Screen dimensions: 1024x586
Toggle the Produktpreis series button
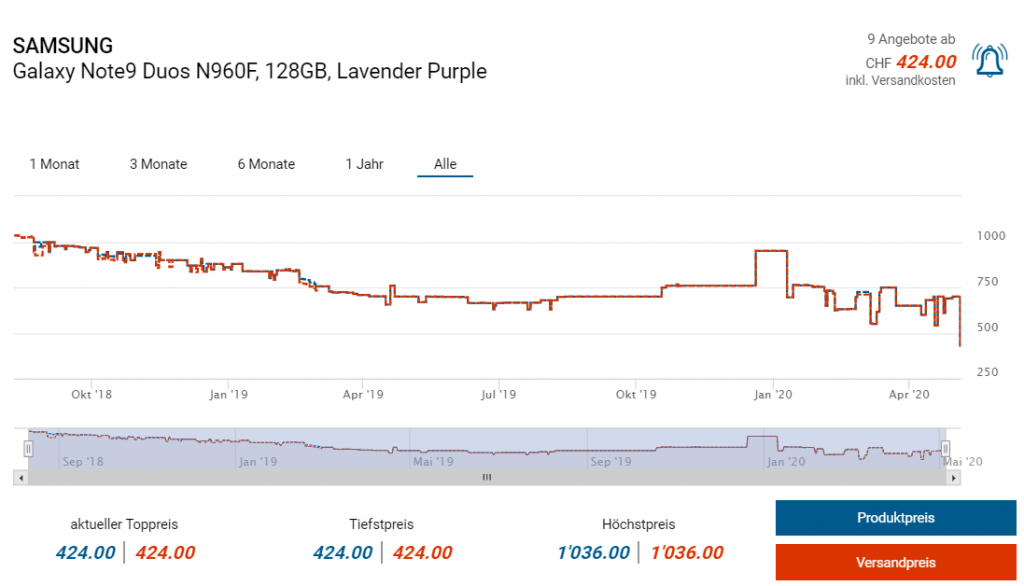tap(895, 518)
